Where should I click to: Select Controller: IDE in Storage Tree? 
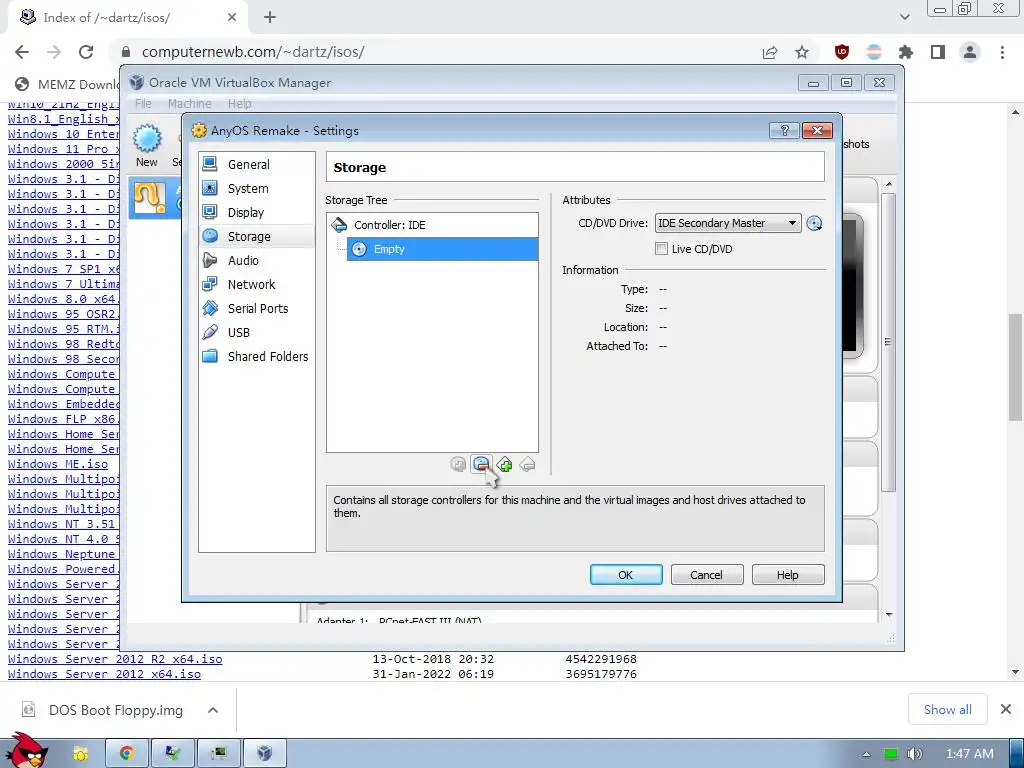[x=432, y=225]
